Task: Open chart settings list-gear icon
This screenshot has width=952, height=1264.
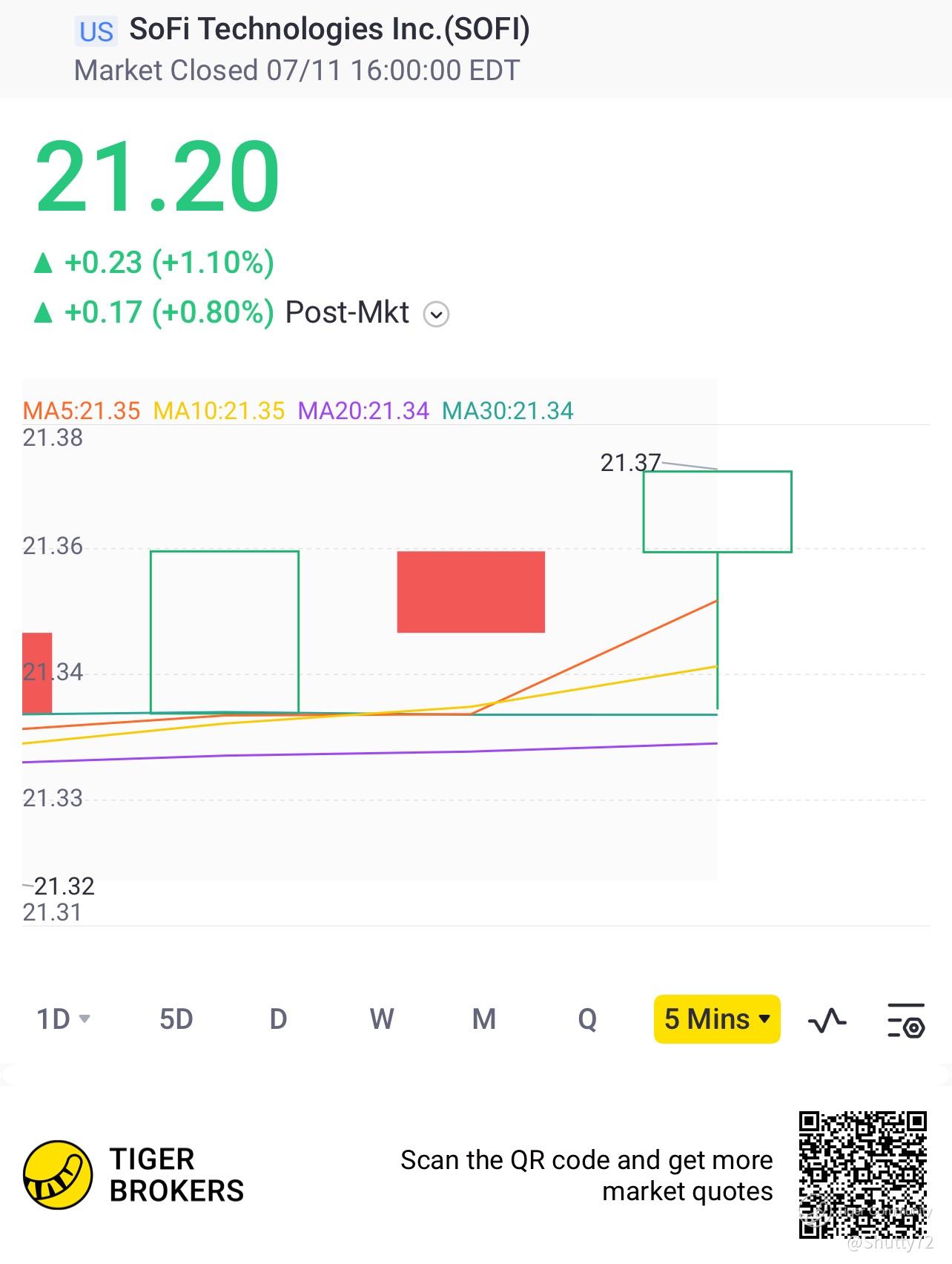Action: pyautogui.click(x=905, y=1021)
